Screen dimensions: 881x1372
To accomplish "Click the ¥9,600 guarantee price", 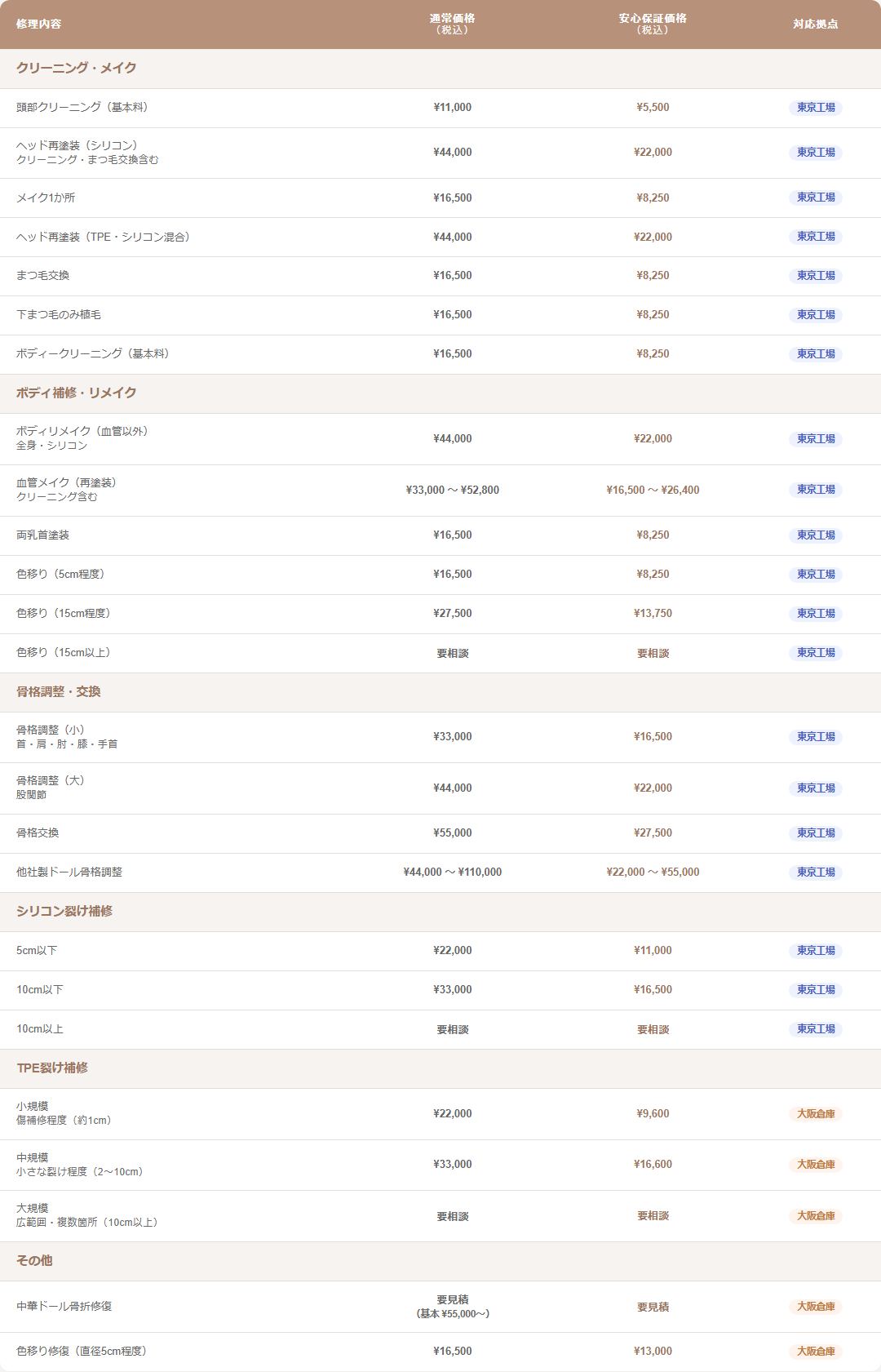I will (653, 1114).
